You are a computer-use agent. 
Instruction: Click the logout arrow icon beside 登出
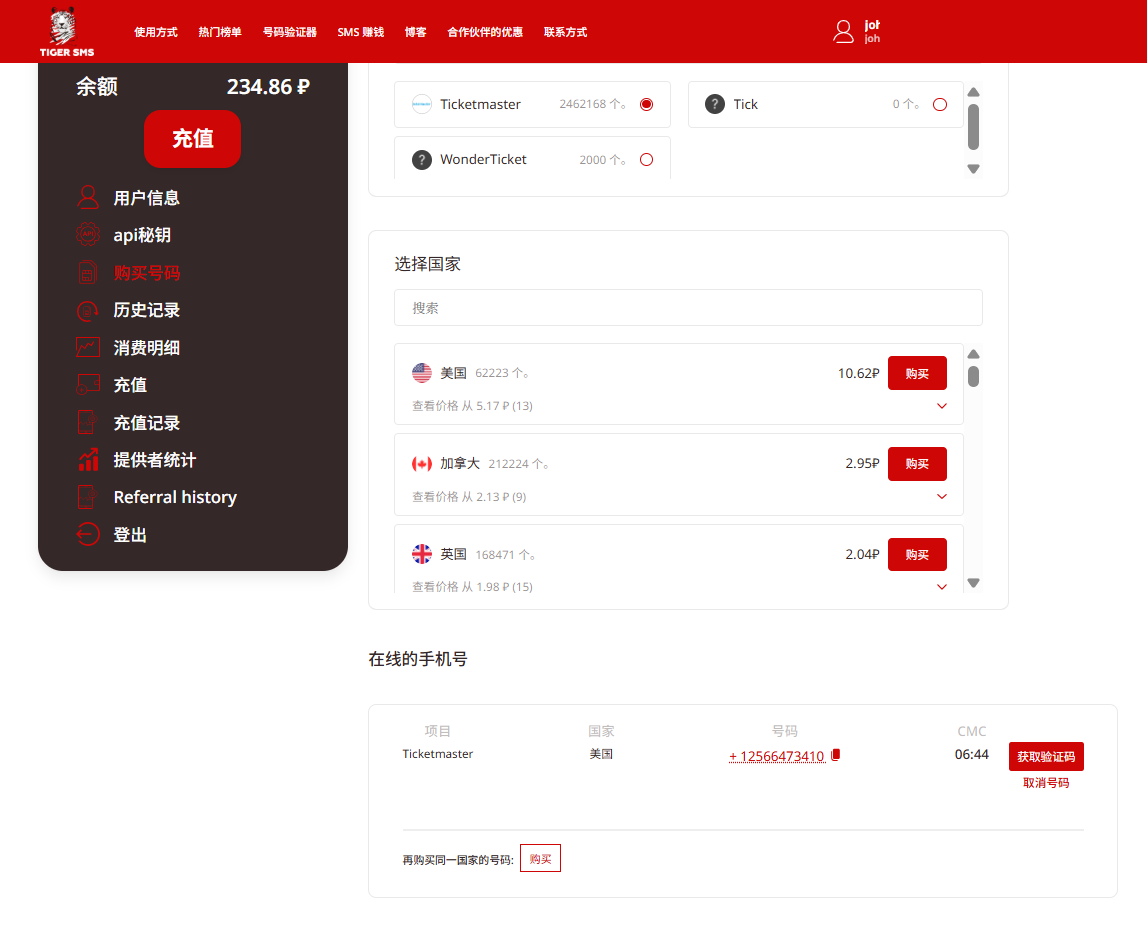[88, 535]
